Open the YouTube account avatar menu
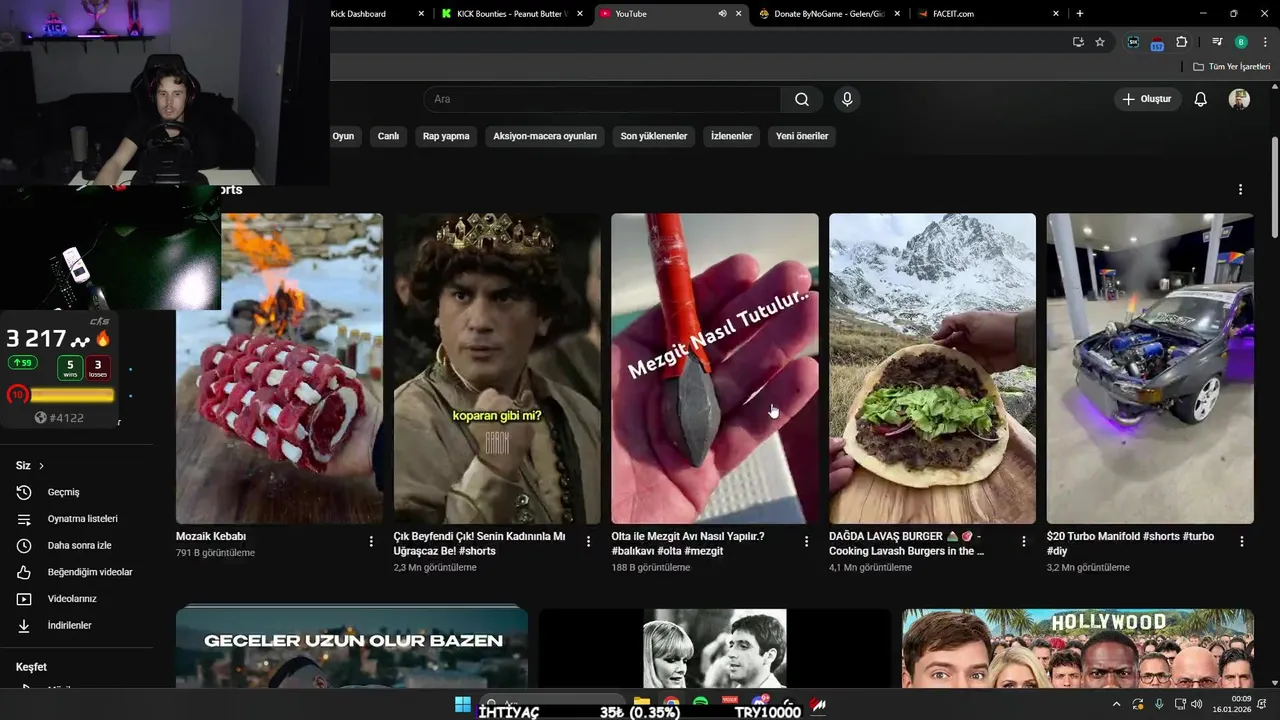 [1239, 99]
